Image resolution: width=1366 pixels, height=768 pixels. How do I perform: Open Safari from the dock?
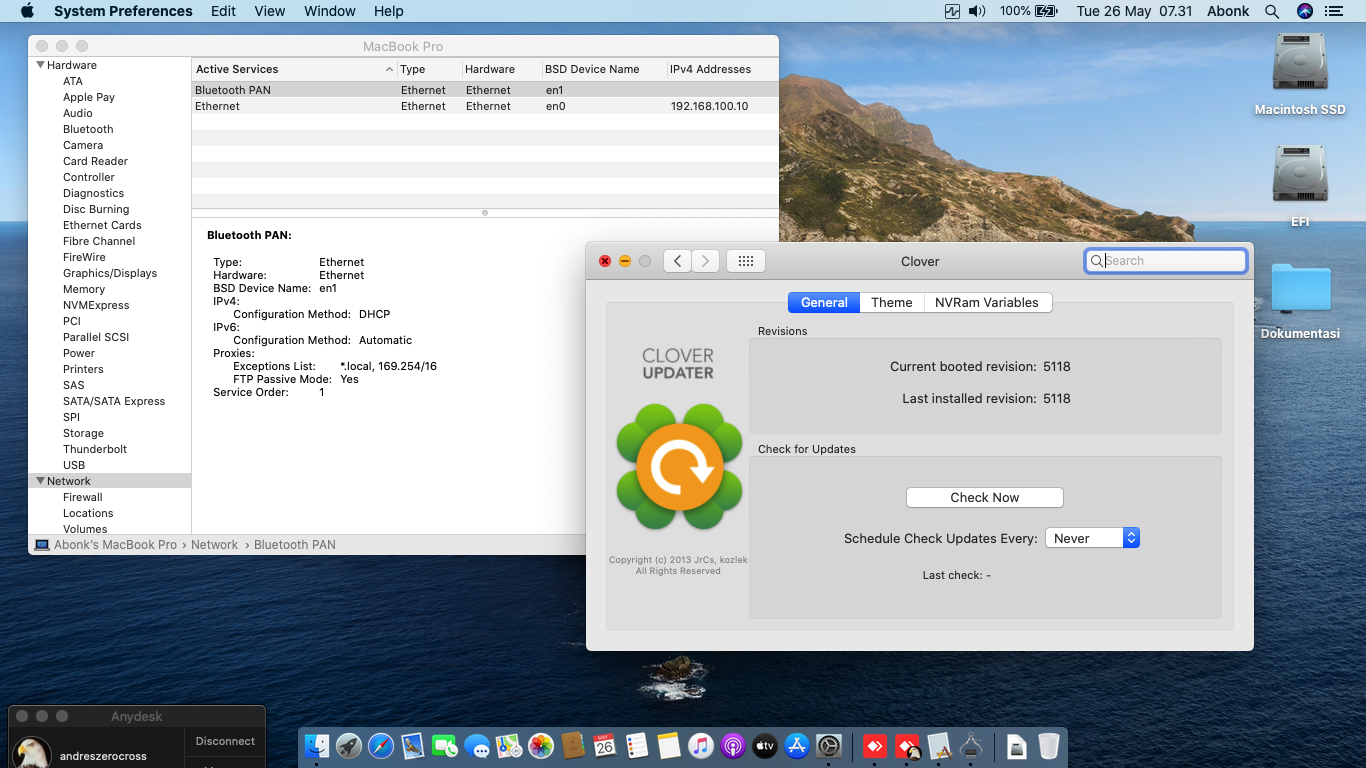[381, 746]
